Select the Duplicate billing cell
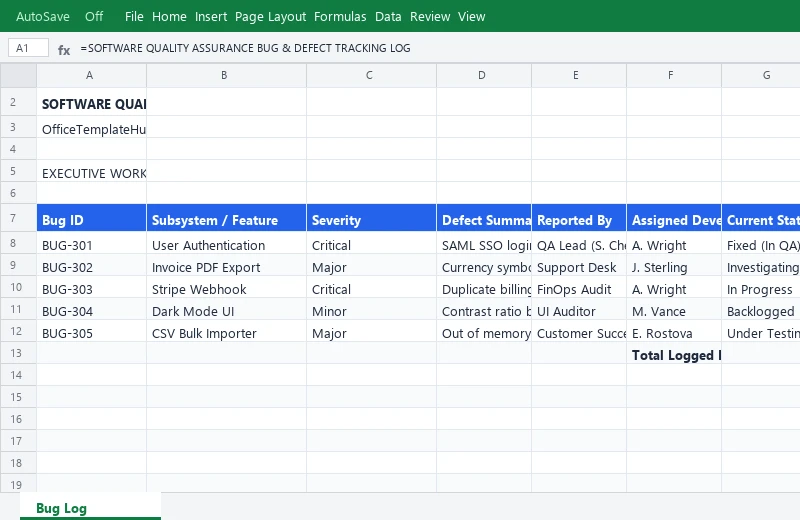 pyautogui.click(x=484, y=287)
